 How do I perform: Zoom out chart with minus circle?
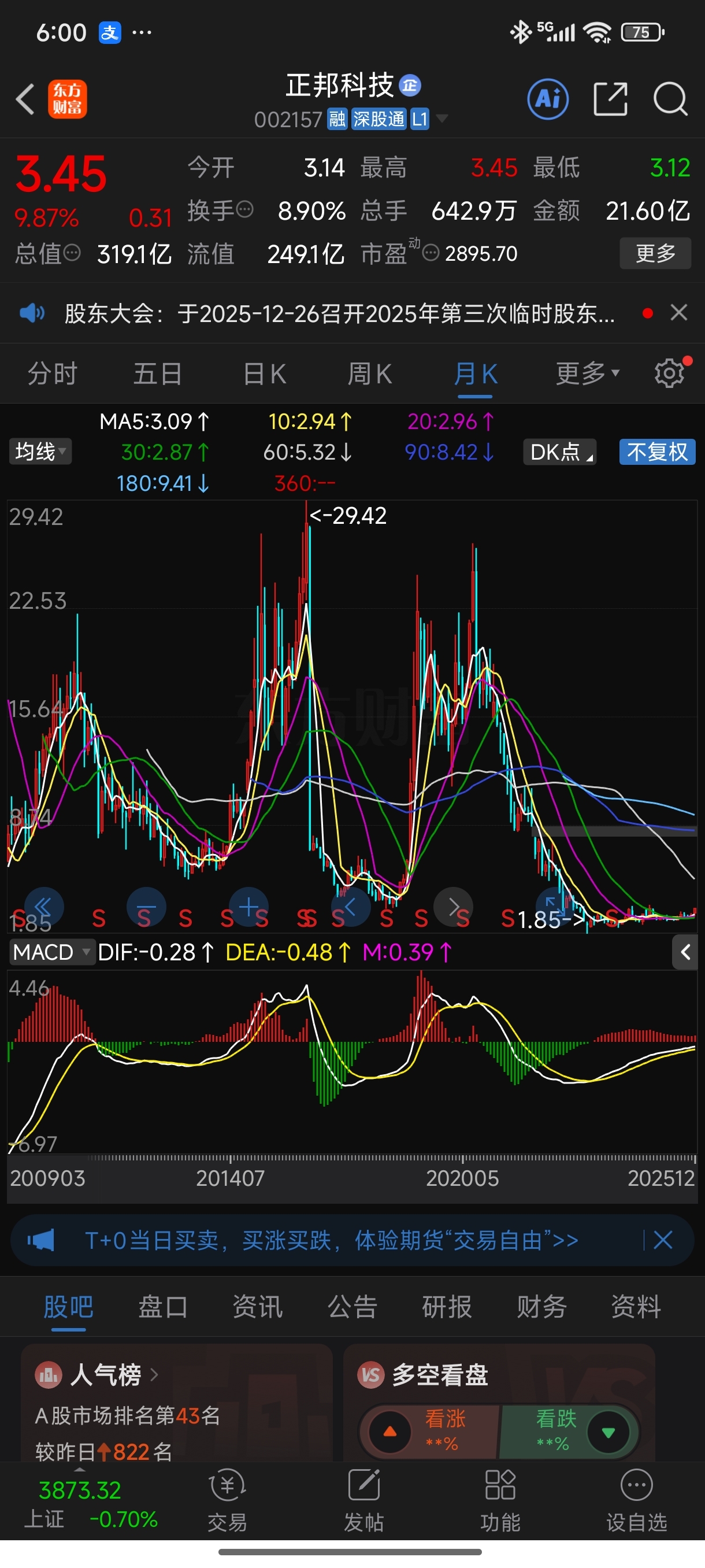point(146,907)
